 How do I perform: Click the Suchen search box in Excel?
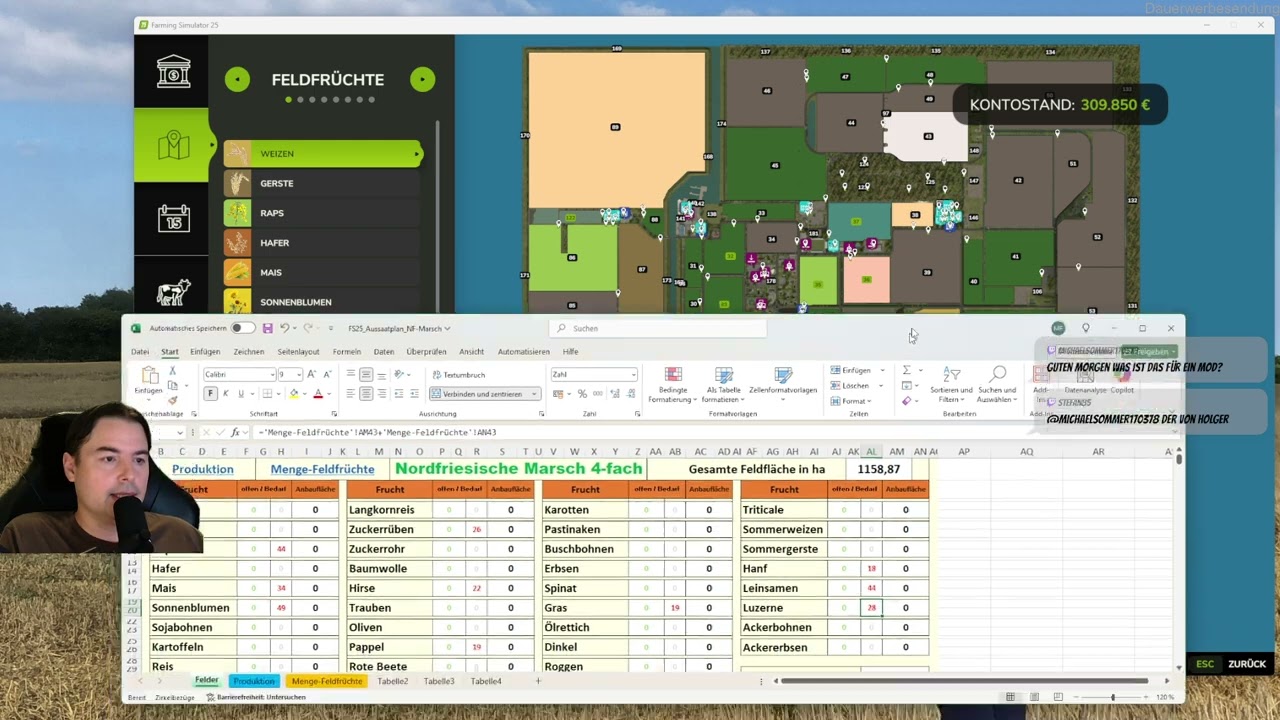(660, 328)
